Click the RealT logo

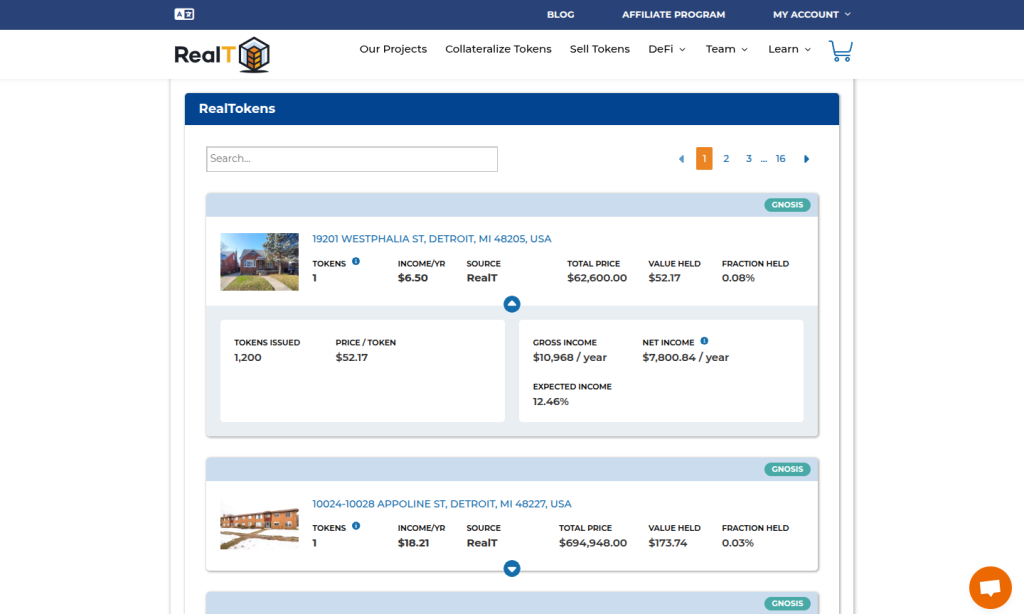[x=222, y=55]
